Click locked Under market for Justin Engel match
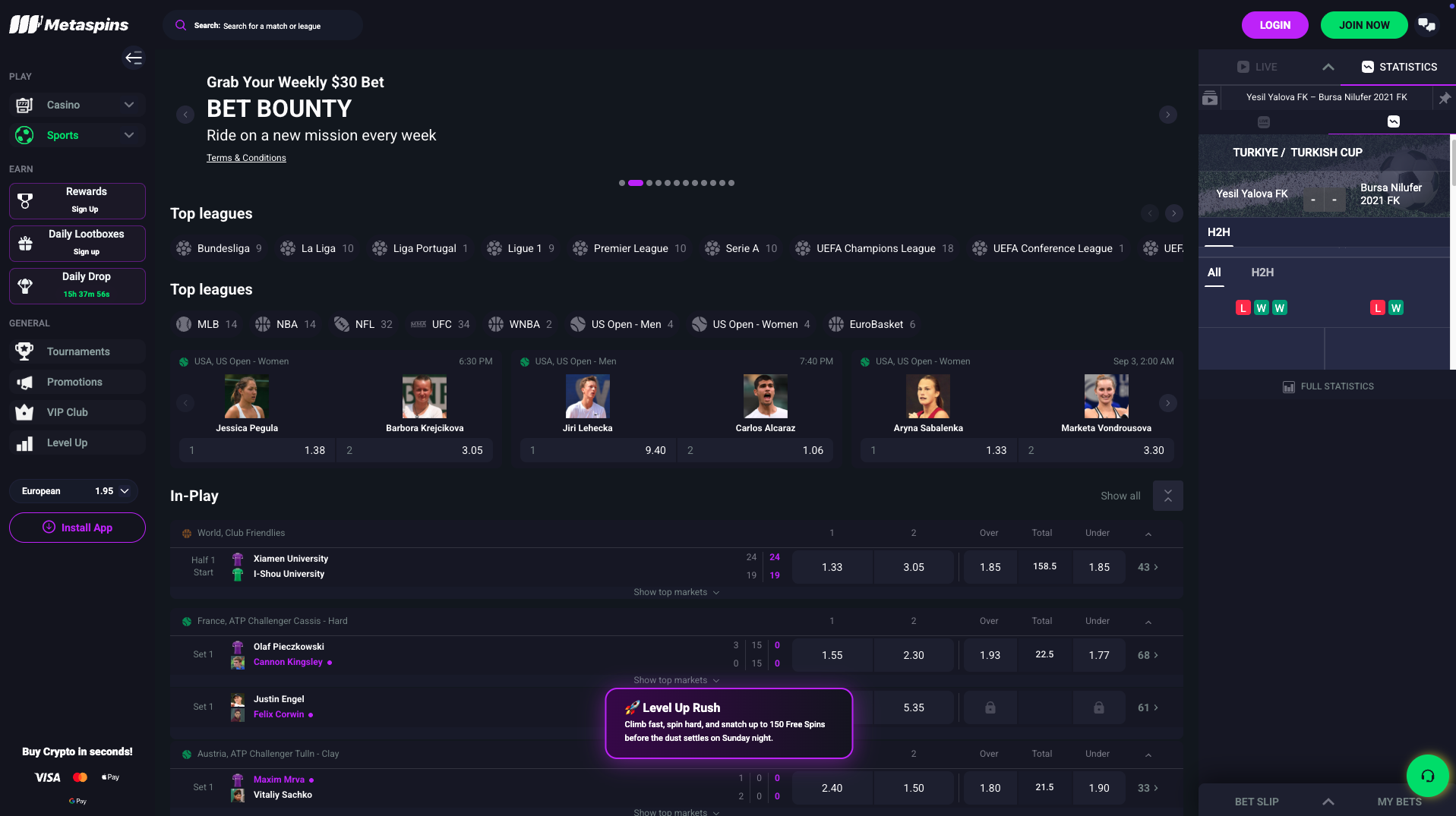 [1098, 707]
